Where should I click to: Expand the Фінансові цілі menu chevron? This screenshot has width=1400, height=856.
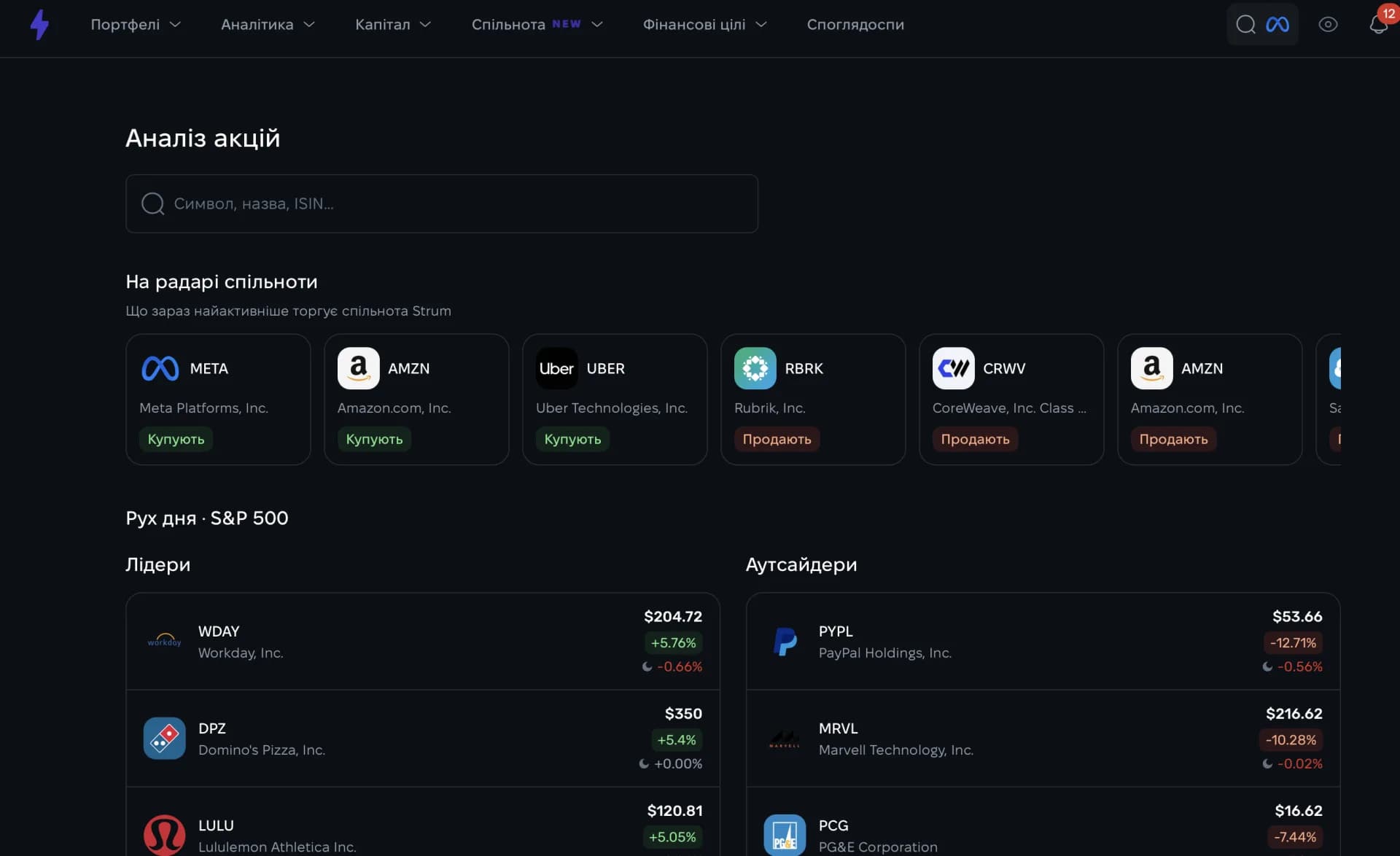click(761, 24)
